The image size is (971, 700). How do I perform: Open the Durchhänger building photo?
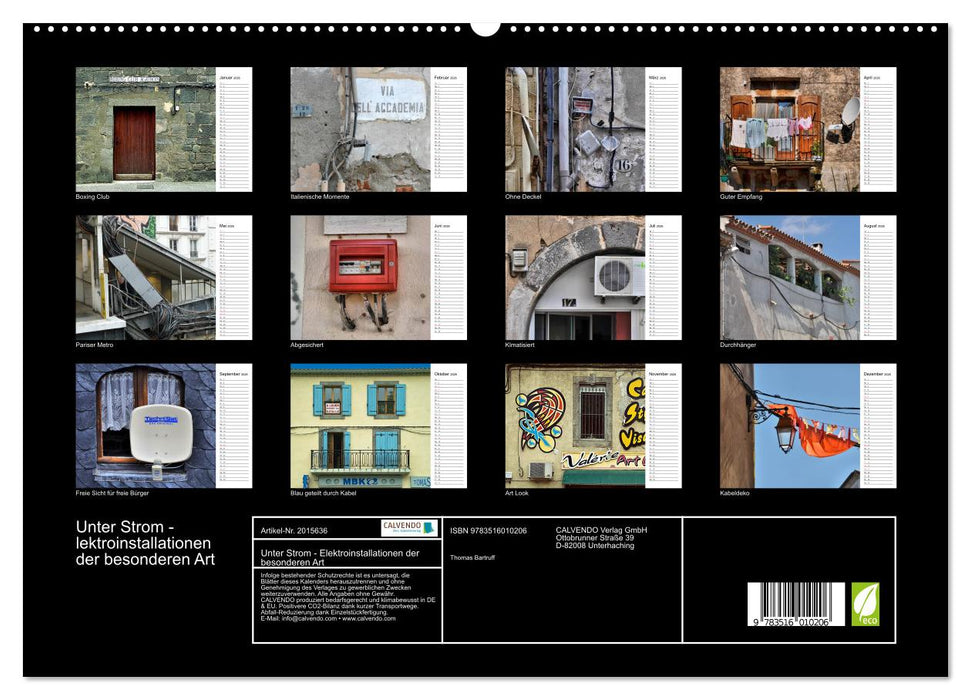tap(790, 277)
